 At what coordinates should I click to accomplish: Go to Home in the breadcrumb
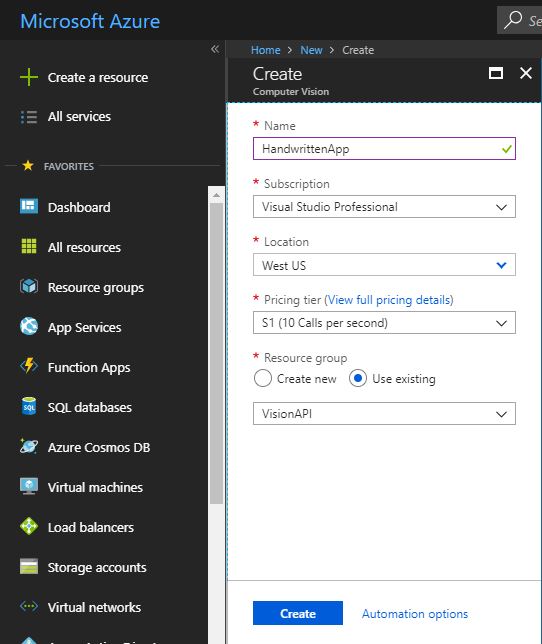click(x=266, y=50)
